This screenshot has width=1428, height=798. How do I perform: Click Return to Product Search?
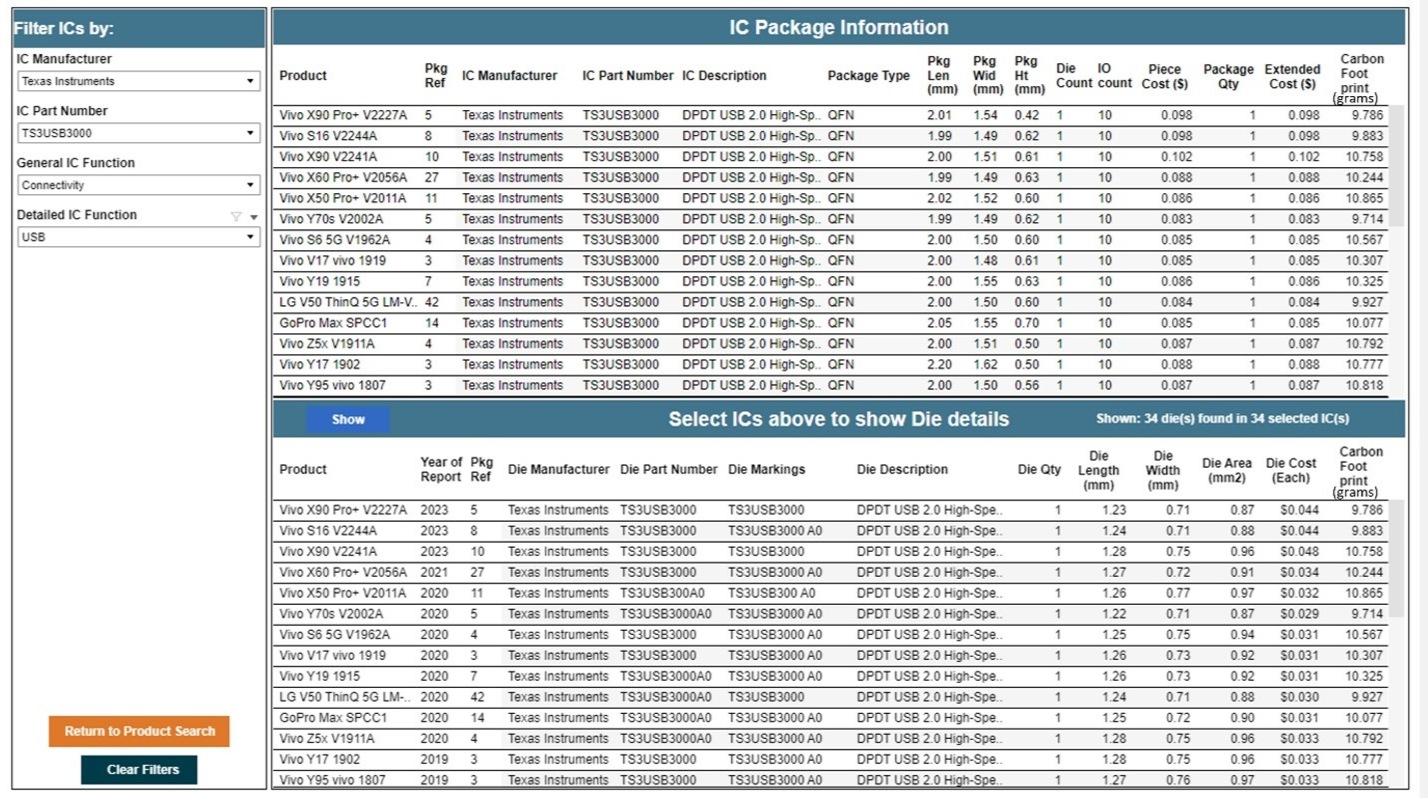coord(139,731)
